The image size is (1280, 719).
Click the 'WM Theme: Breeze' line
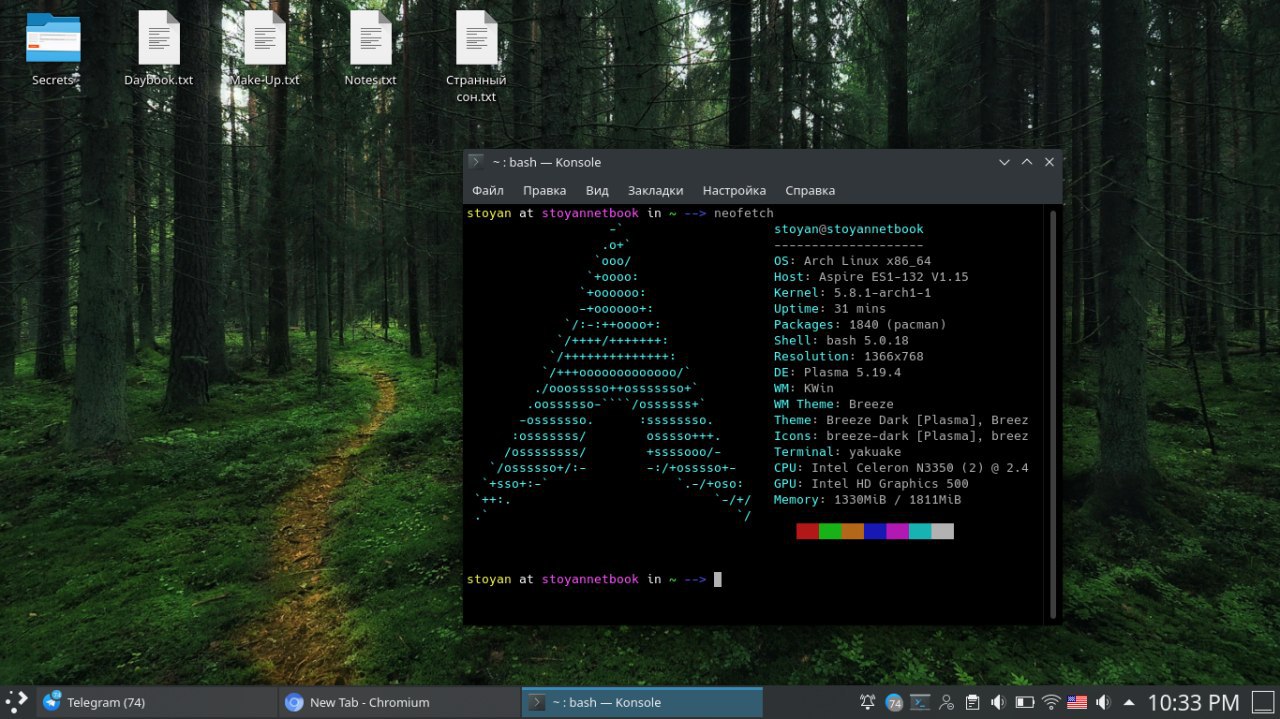[834, 405]
